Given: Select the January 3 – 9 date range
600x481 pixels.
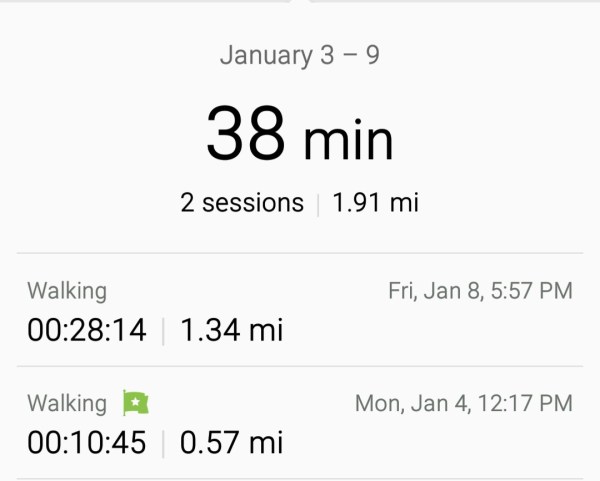Looking at the screenshot, I should 299,55.
